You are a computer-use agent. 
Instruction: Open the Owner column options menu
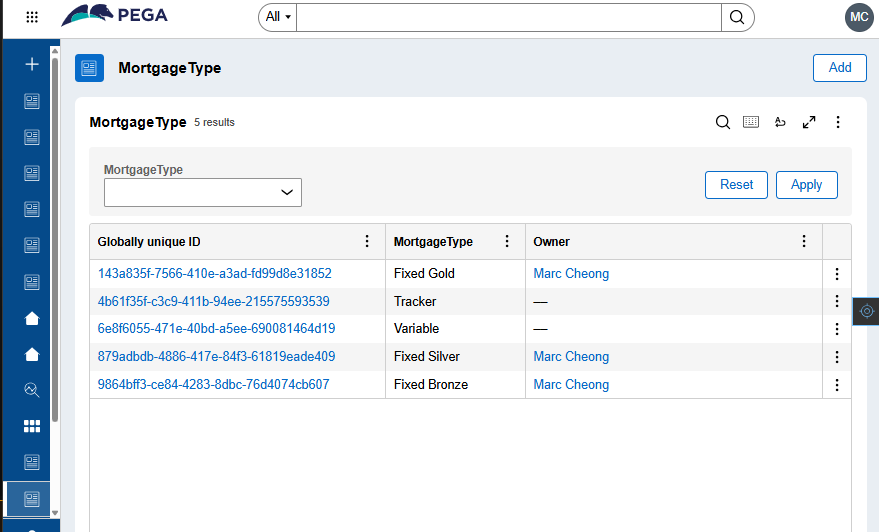click(x=804, y=241)
